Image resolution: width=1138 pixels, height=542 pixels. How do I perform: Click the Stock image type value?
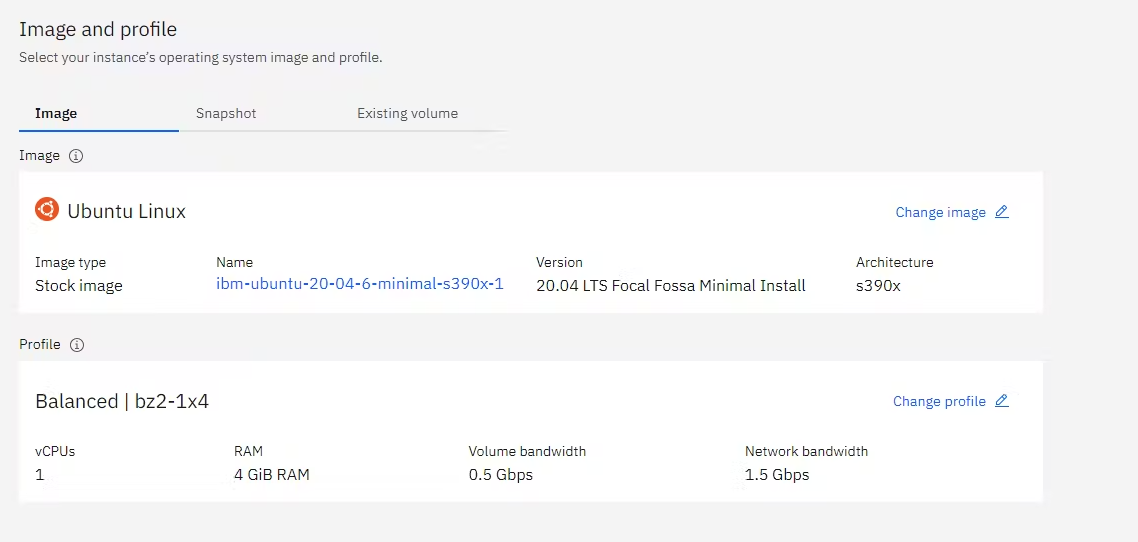(x=78, y=286)
